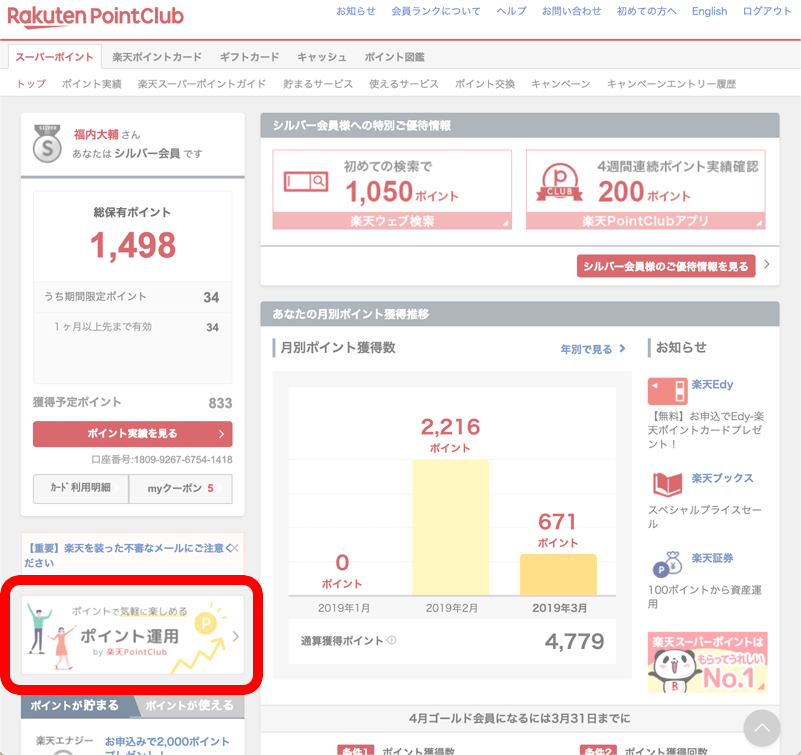Open お申込みで2,000ポイント 楽天エナジー link

[167, 746]
